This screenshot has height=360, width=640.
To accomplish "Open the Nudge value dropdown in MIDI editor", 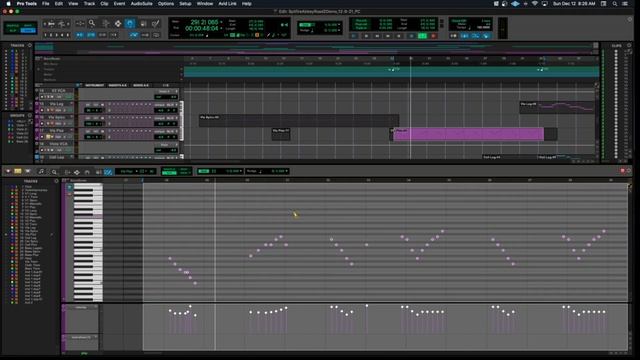I will click(287, 171).
